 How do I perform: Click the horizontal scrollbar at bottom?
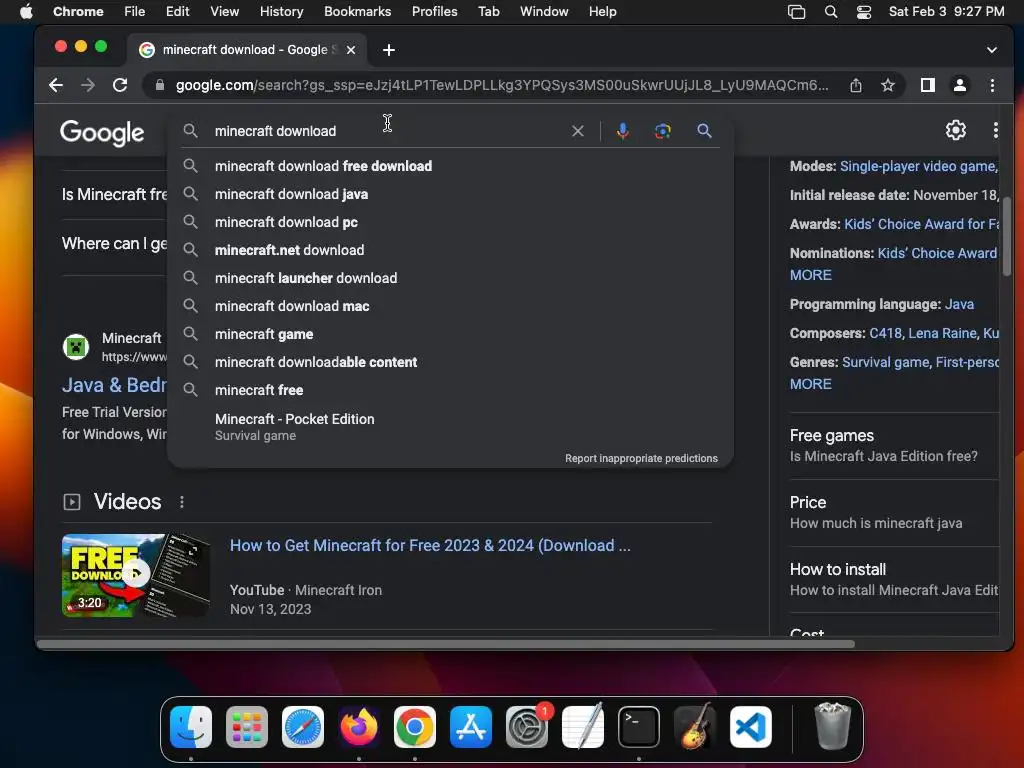[445, 644]
